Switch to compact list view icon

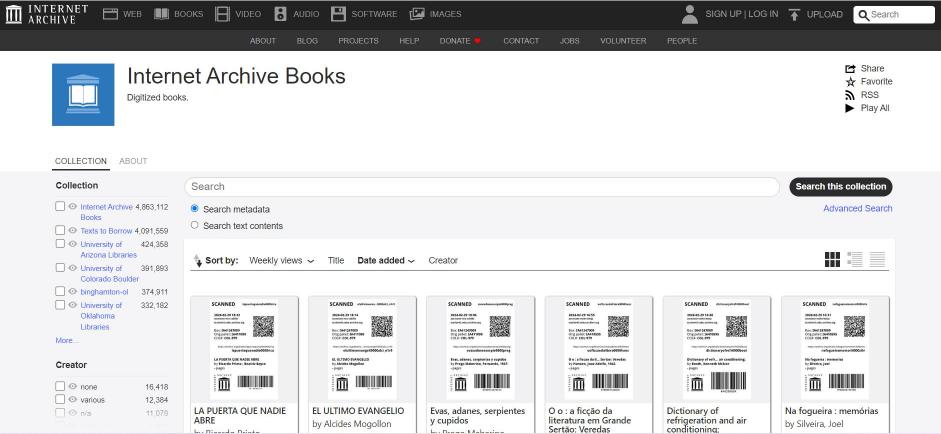877,259
